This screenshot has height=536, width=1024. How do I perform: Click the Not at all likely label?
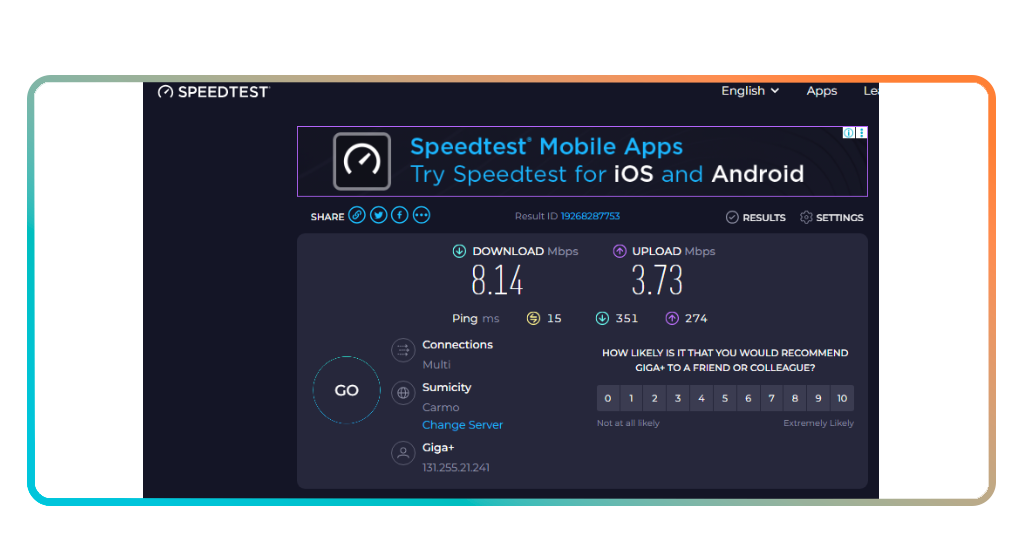click(628, 423)
